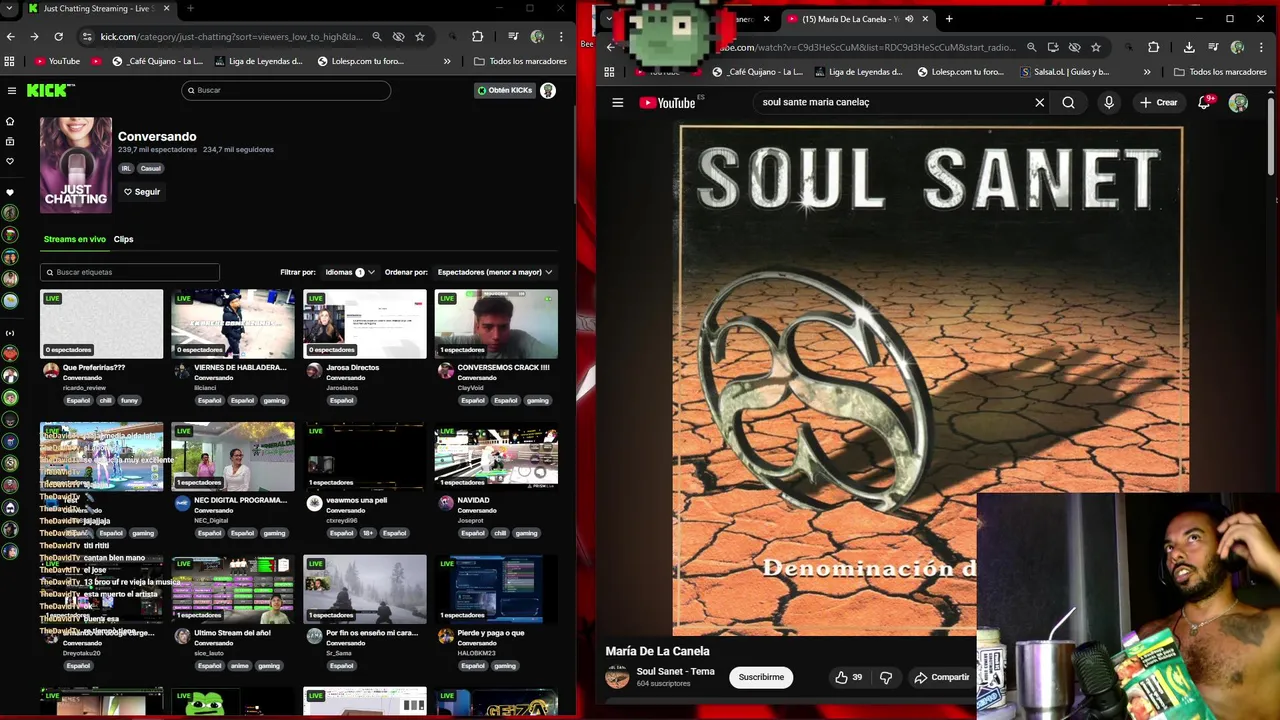The image size is (1280, 720).
Task: Open Soul Sanet channel avatar
Action: pyautogui.click(x=617, y=677)
